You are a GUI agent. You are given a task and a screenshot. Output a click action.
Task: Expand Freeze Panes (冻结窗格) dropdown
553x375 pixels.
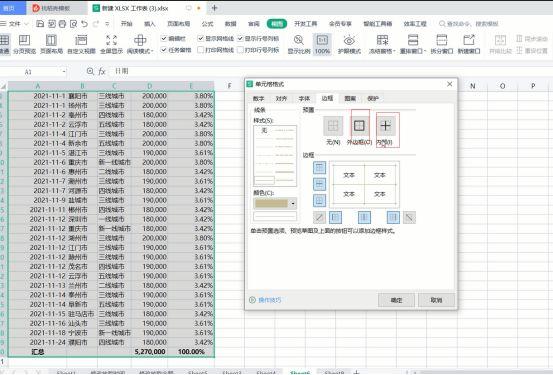pos(394,52)
